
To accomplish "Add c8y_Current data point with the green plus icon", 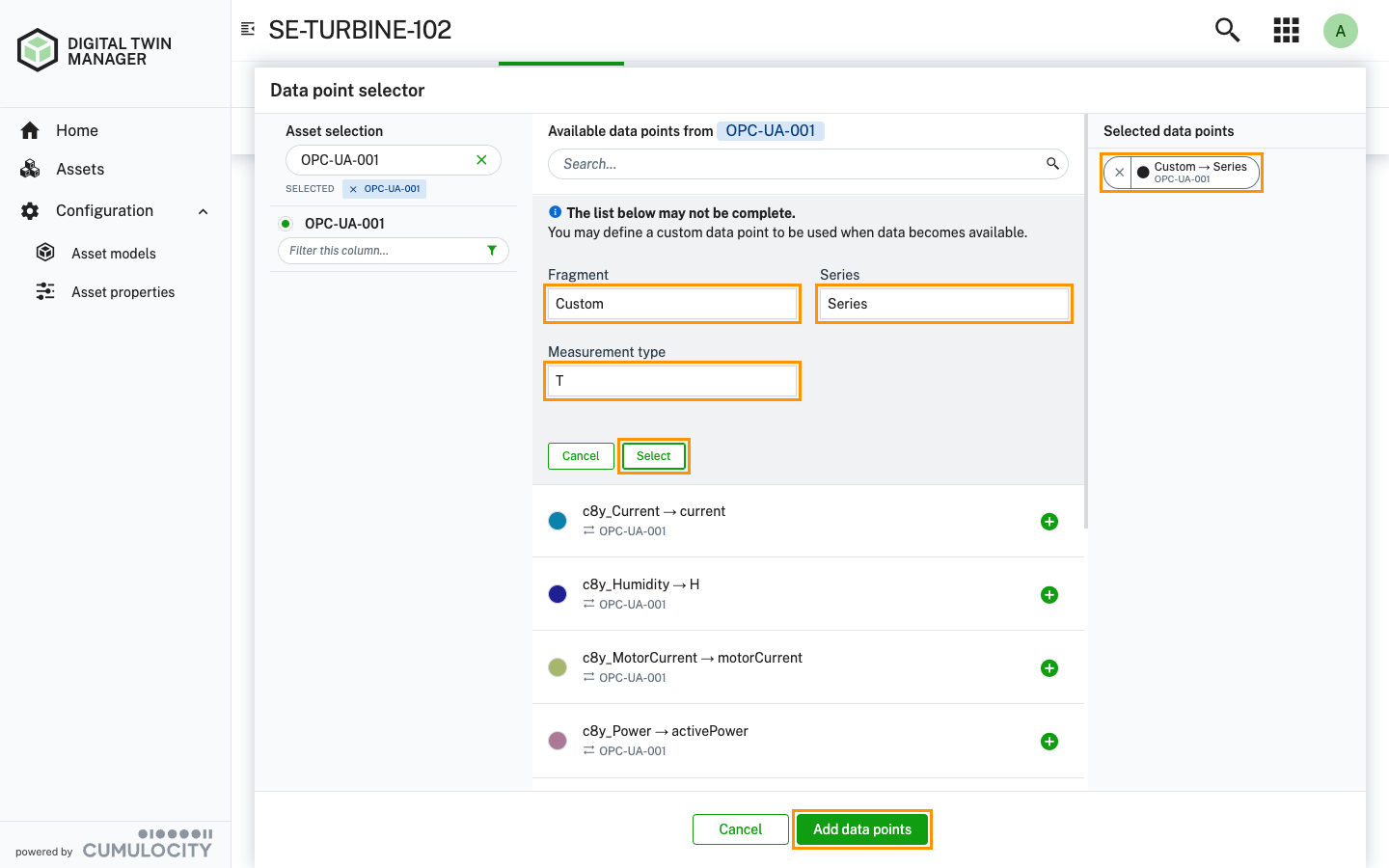I will (x=1049, y=521).
